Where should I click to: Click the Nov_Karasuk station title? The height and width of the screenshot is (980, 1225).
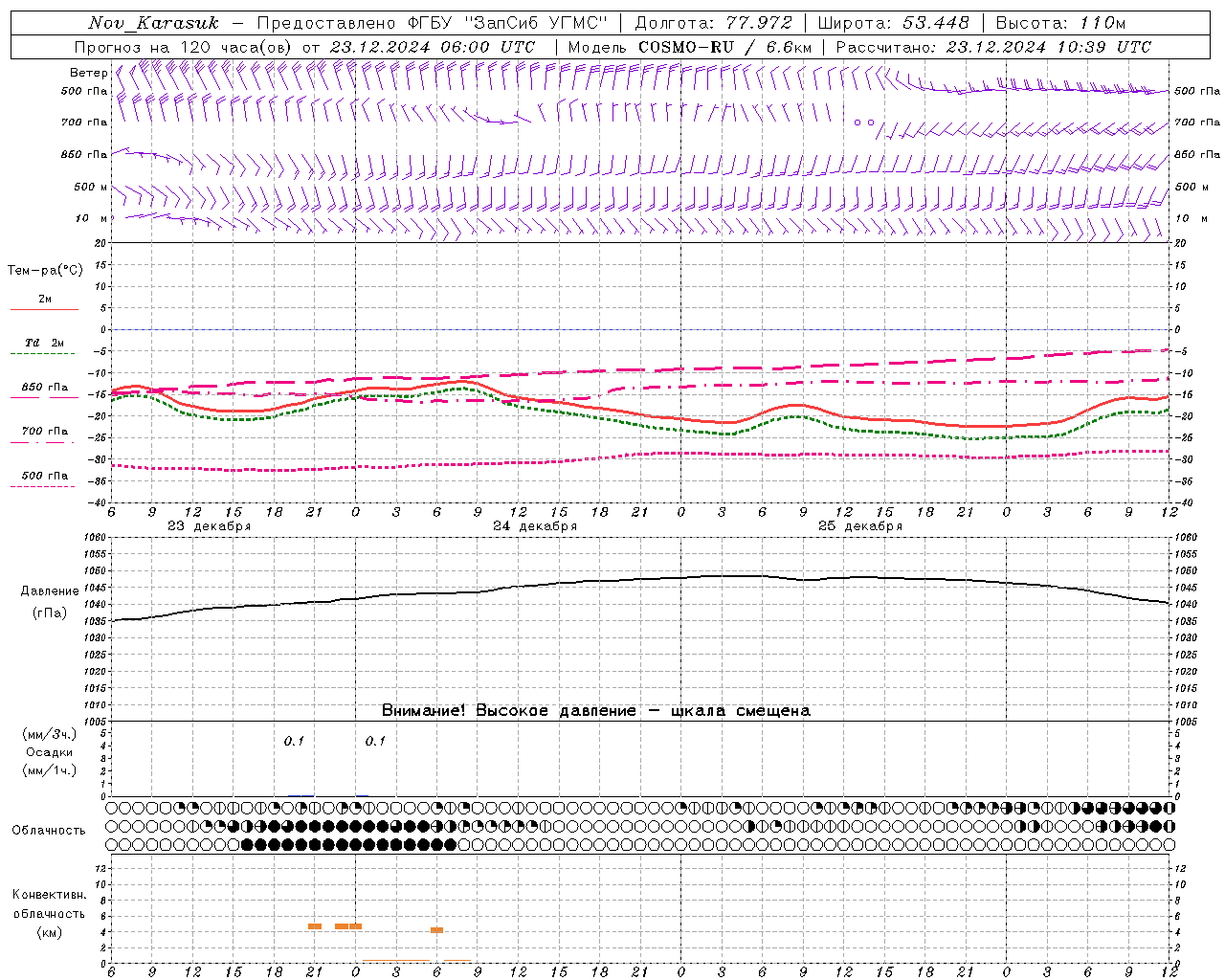152,23
